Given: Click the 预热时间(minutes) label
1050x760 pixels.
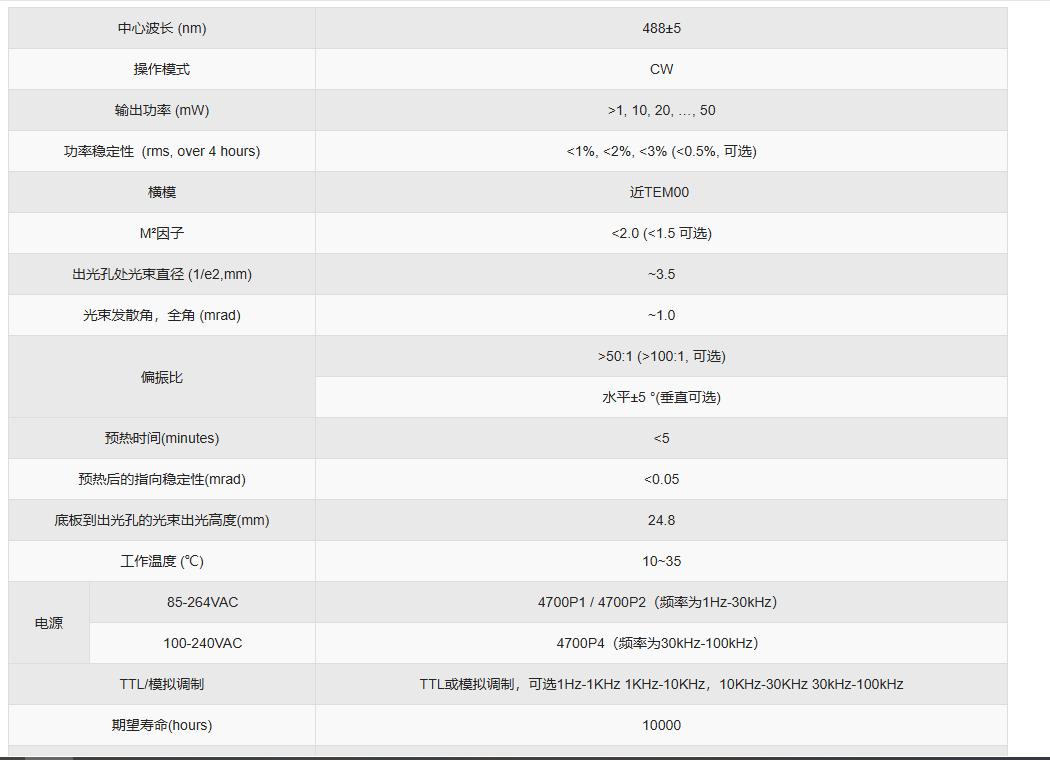Looking at the screenshot, I should (162, 438).
